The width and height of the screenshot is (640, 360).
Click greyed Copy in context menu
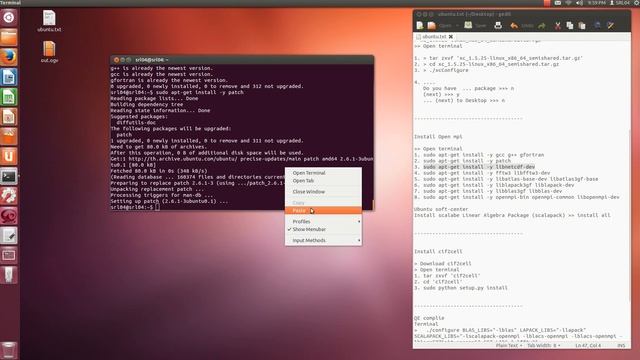tap(323, 203)
